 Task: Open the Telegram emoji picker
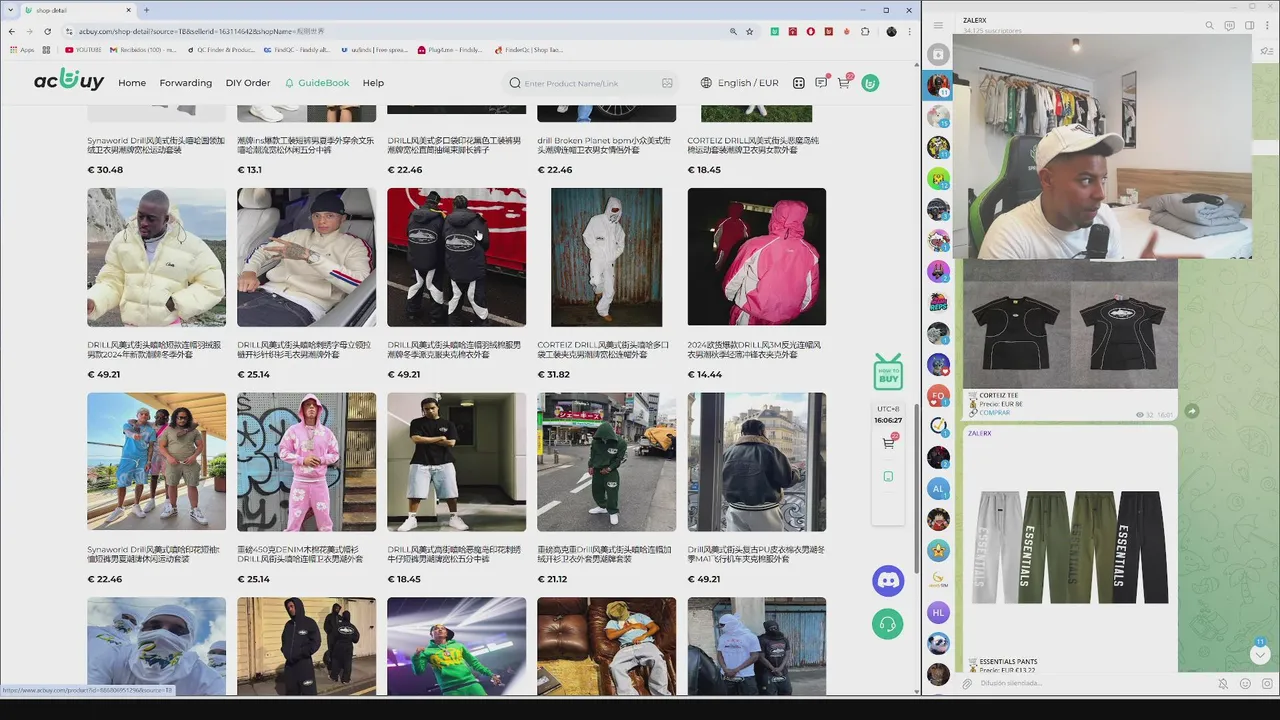point(1245,684)
